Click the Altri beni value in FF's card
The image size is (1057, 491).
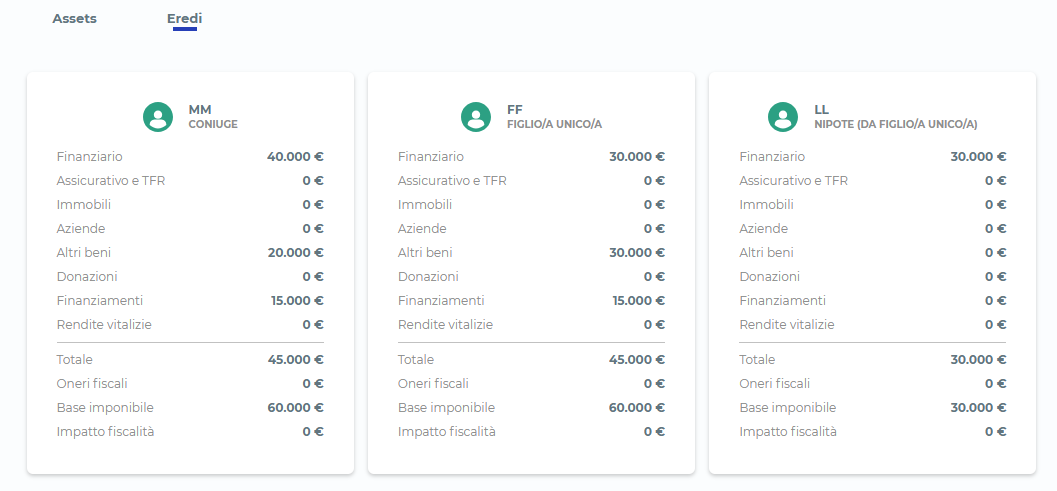[637, 253]
